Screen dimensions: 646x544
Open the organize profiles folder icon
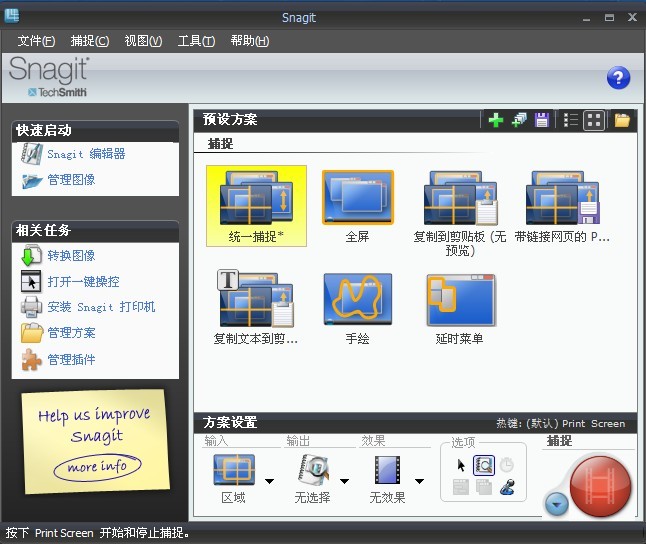coord(622,120)
